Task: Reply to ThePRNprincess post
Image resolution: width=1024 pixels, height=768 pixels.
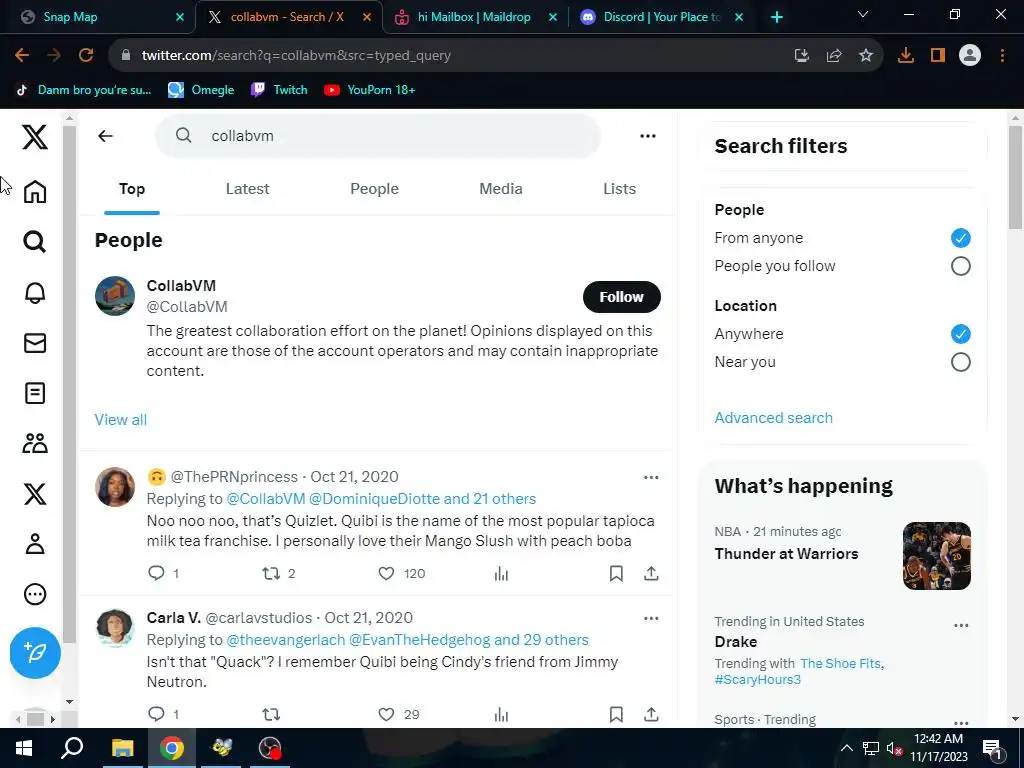Action: tap(156, 573)
